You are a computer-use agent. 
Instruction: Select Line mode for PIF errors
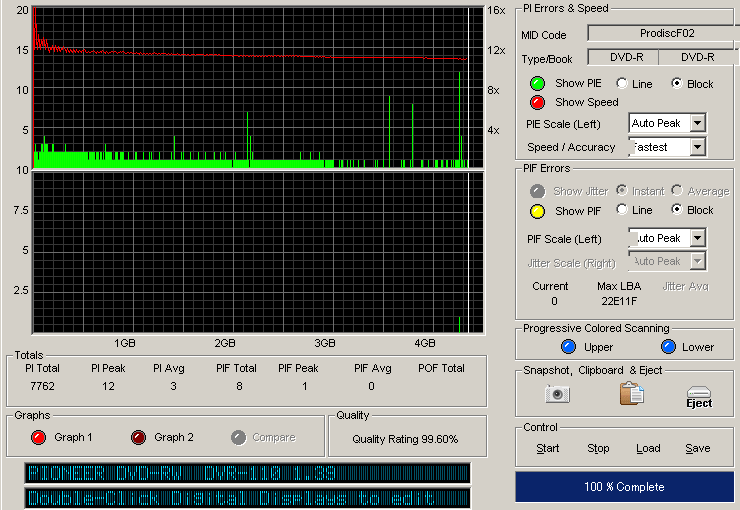(622, 209)
